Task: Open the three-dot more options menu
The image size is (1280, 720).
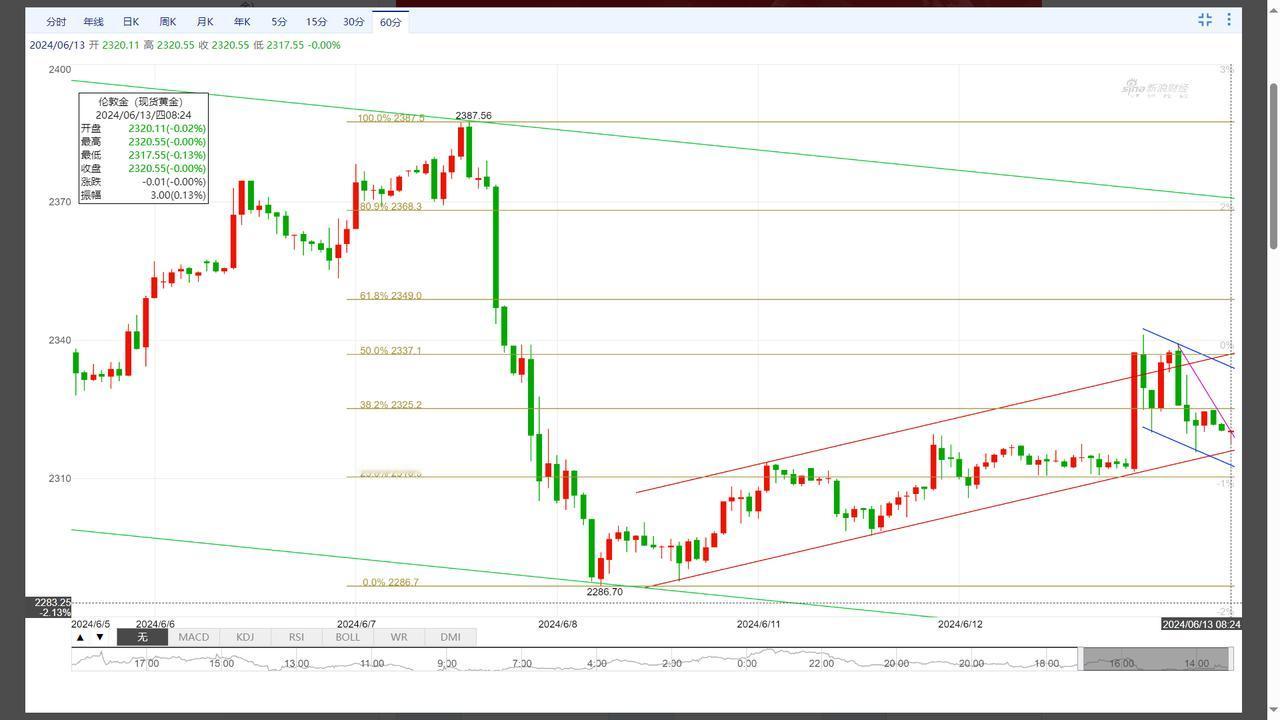Action: tap(1229, 20)
